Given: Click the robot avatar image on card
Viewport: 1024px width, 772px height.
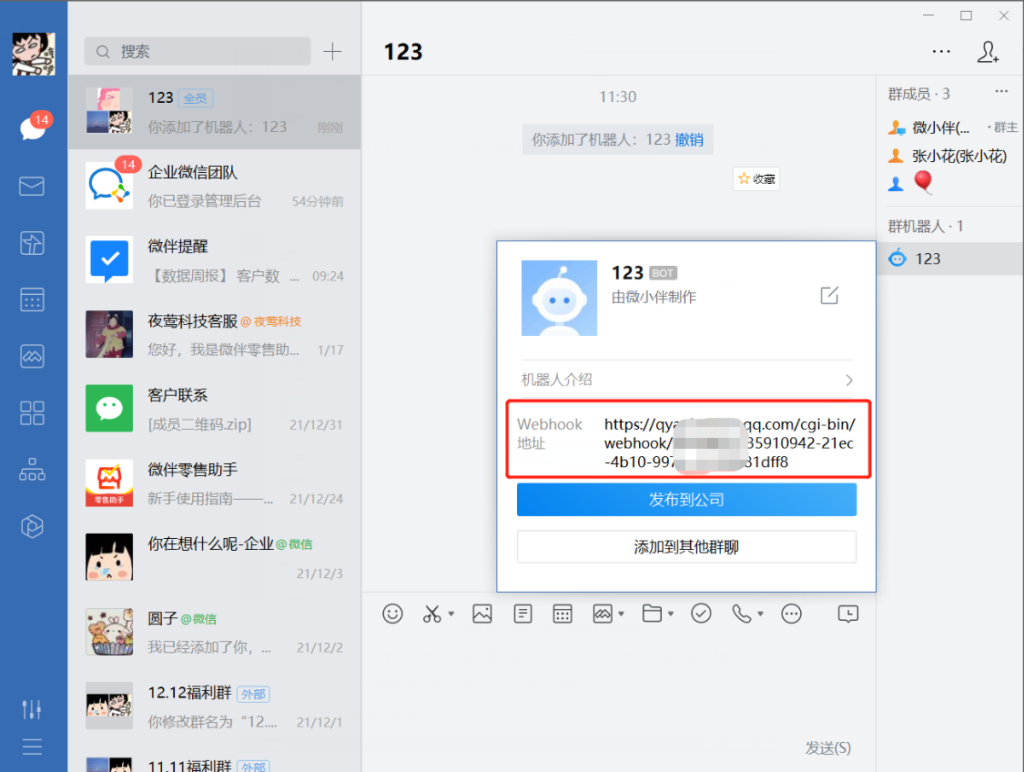Looking at the screenshot, I should click(x=559, y=298).
